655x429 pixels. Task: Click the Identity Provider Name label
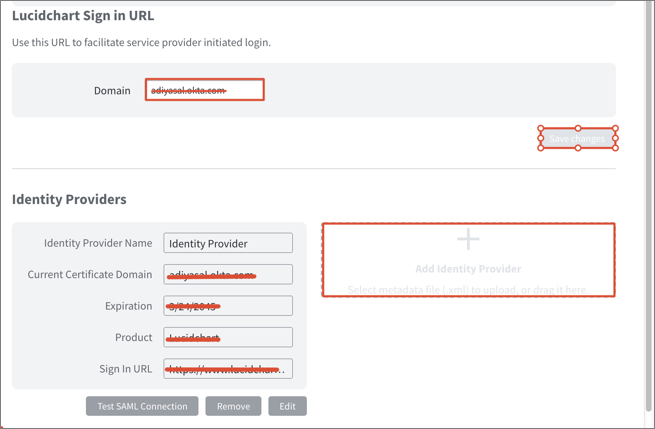(x=98, y=243)
